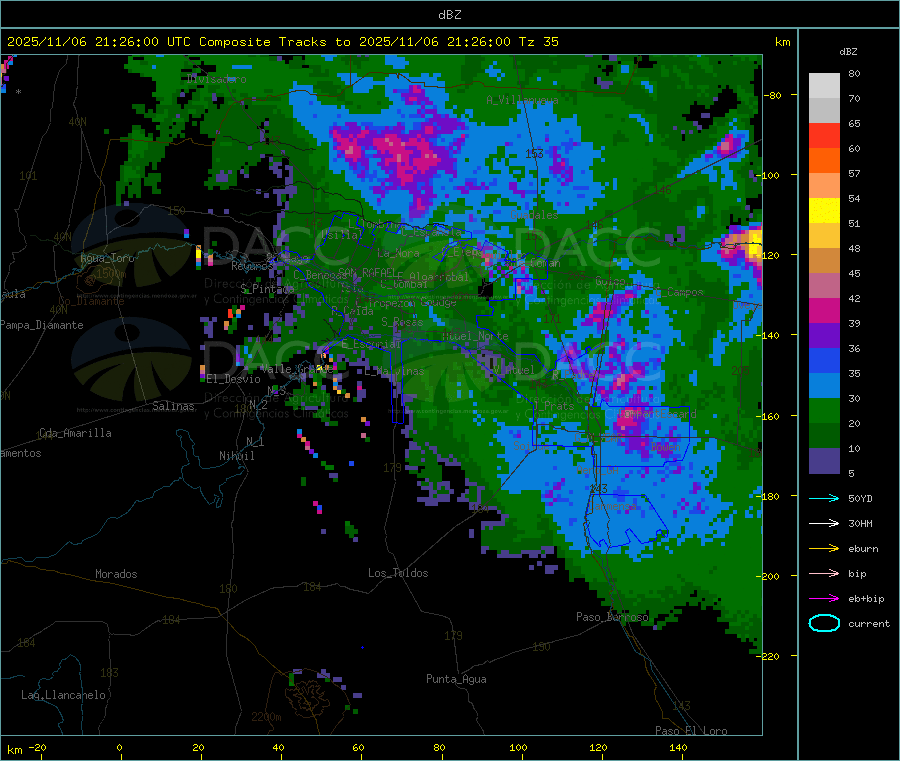The height and width of the screenshot is (761, 900).
Task: Click the 'Divisadero' map label
Action: [x=216, y=79]
